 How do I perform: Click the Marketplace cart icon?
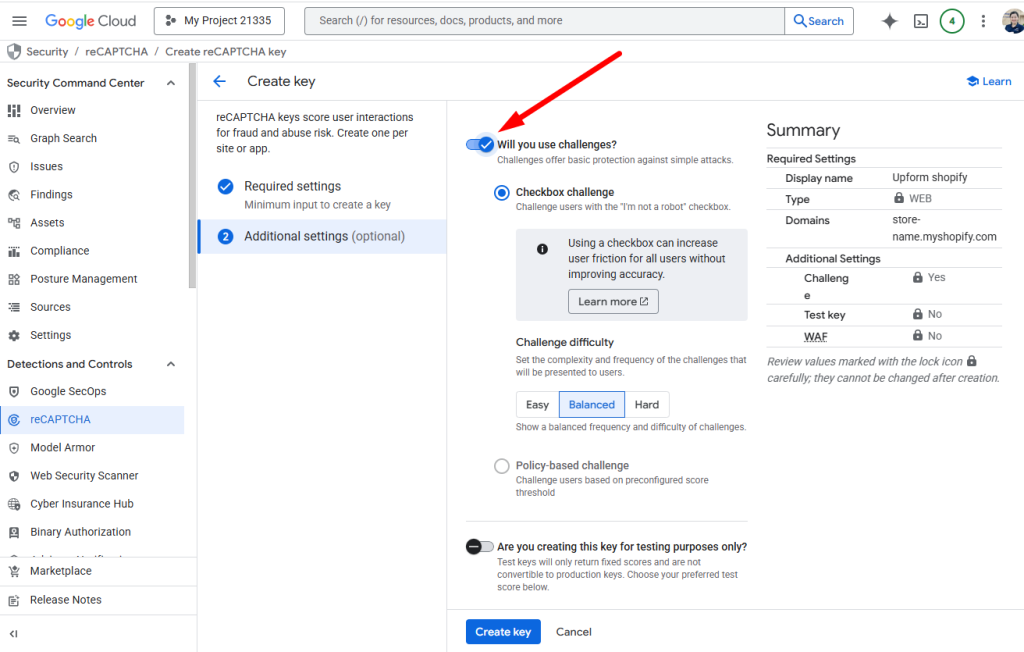pyautogui.click(x=14, y=571)
